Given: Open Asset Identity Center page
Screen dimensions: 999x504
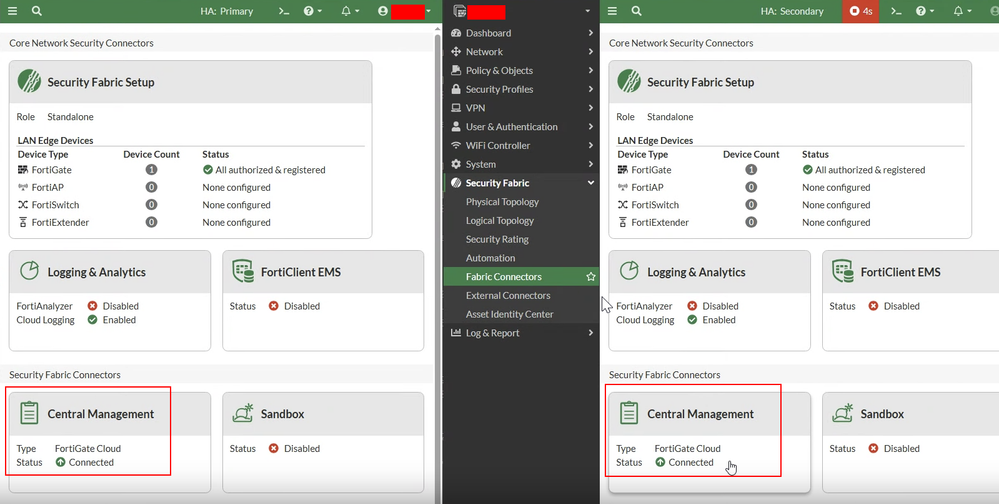Looking at the screenshot, I should click(509, 314).
